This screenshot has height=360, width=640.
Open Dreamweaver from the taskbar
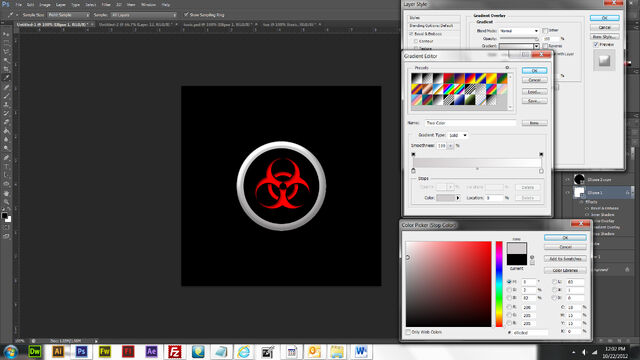[x=35, y=351]
